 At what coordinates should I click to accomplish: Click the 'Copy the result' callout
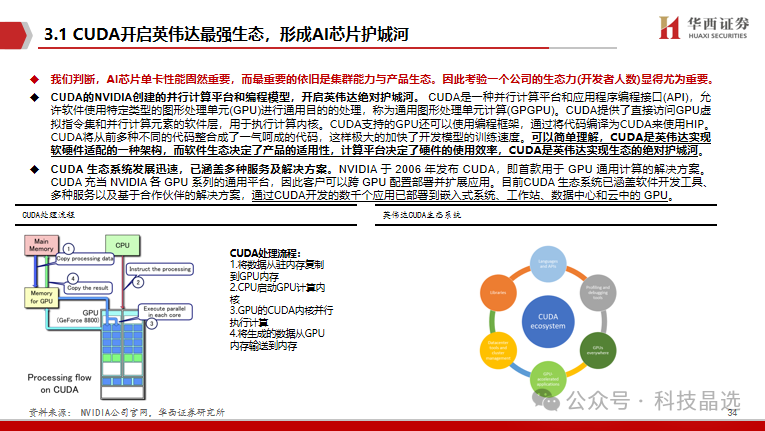point(88,288)
